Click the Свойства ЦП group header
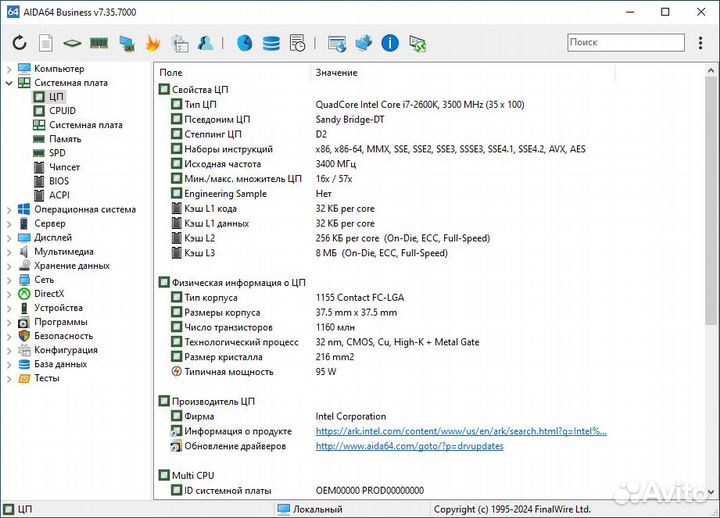 tap(193, 90)
